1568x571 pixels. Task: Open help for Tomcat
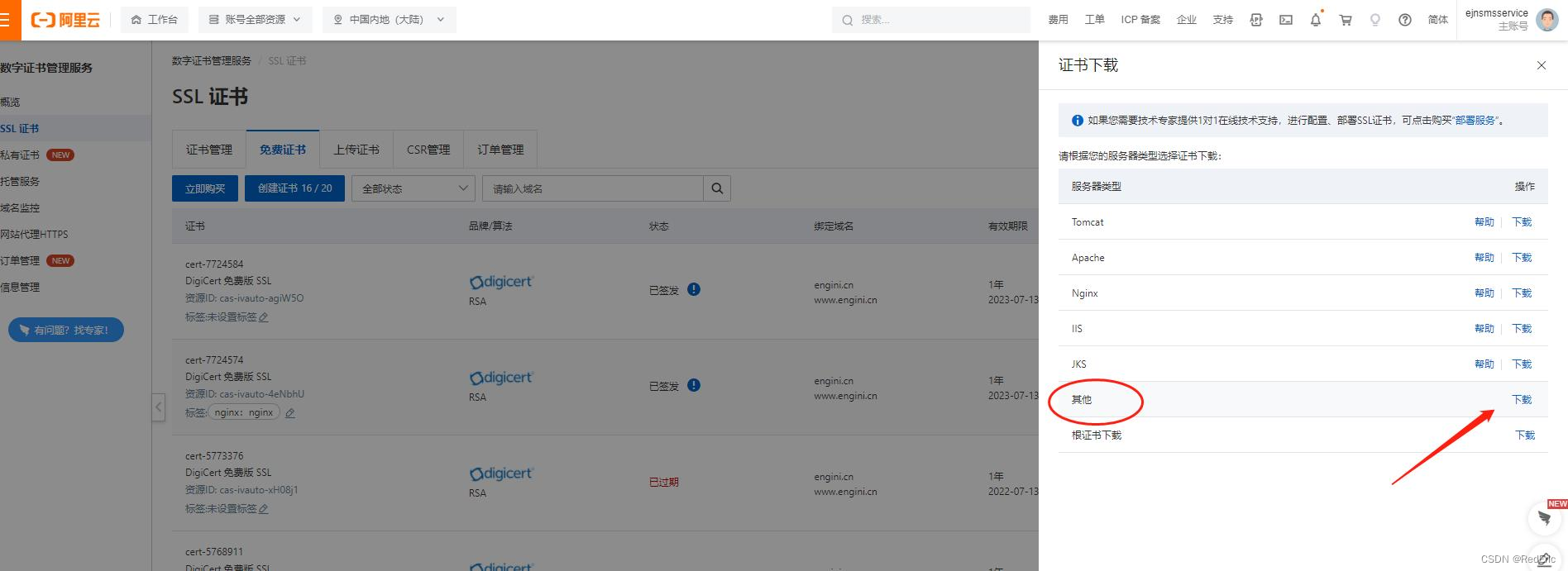(1484, 222)
